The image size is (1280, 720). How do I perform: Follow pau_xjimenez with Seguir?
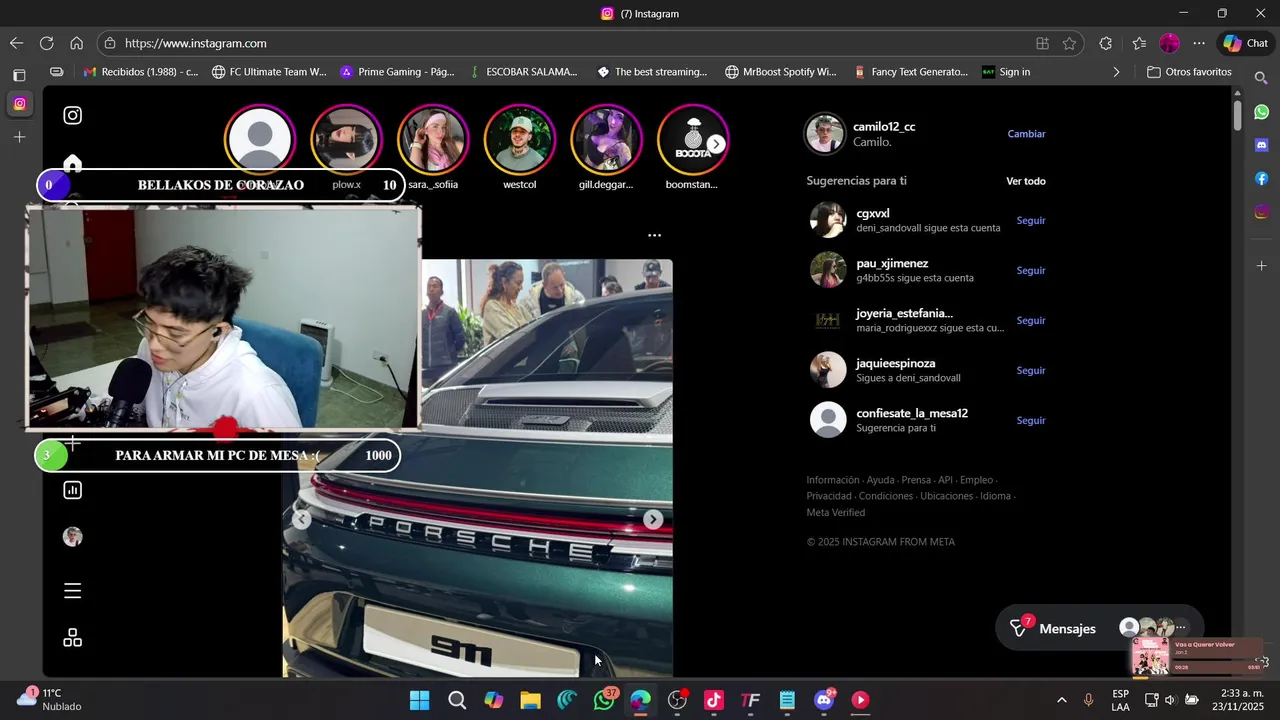(1031, 270)
